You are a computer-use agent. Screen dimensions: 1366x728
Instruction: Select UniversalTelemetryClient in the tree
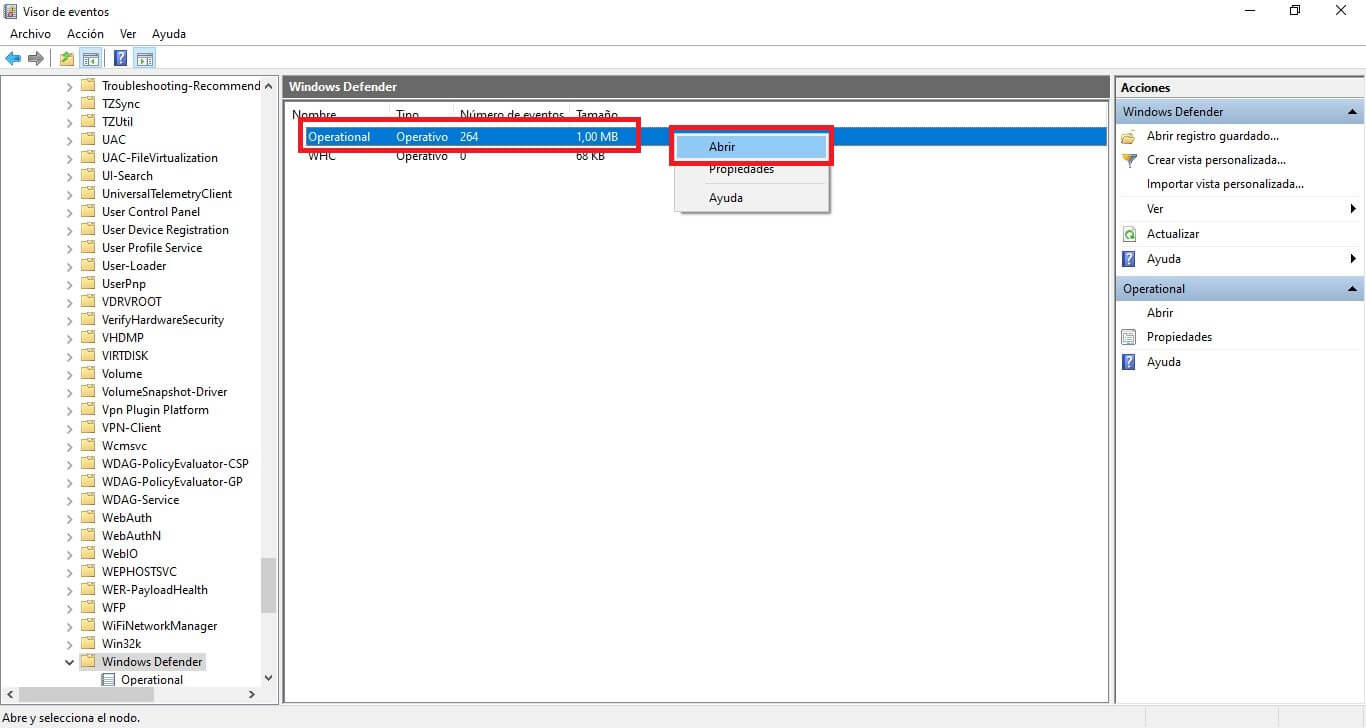pyautogui.click(x=167, y=194)
